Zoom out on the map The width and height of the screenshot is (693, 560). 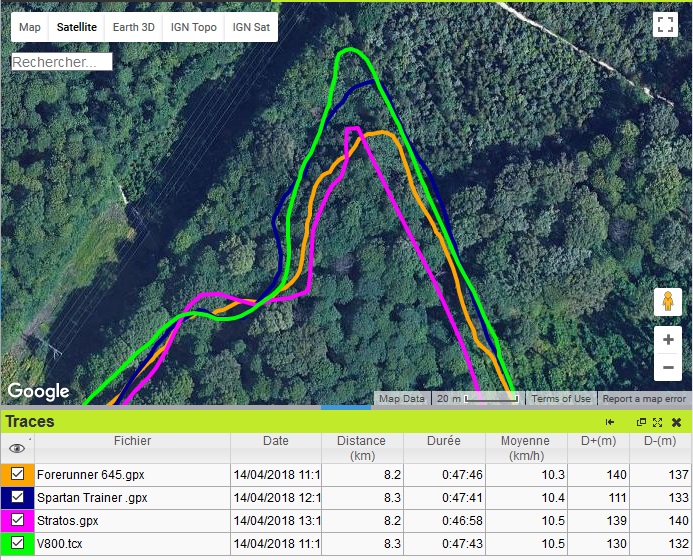pos(667,368)
